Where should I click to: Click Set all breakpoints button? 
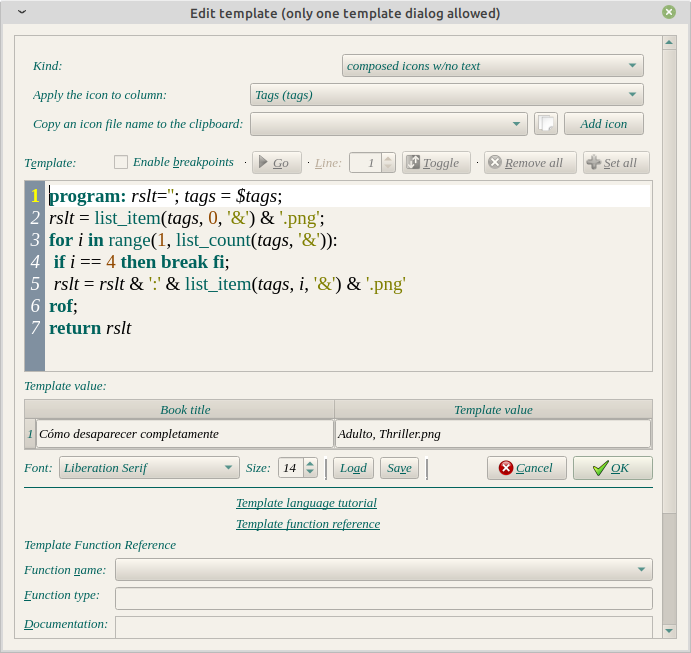tap(616, 163)
